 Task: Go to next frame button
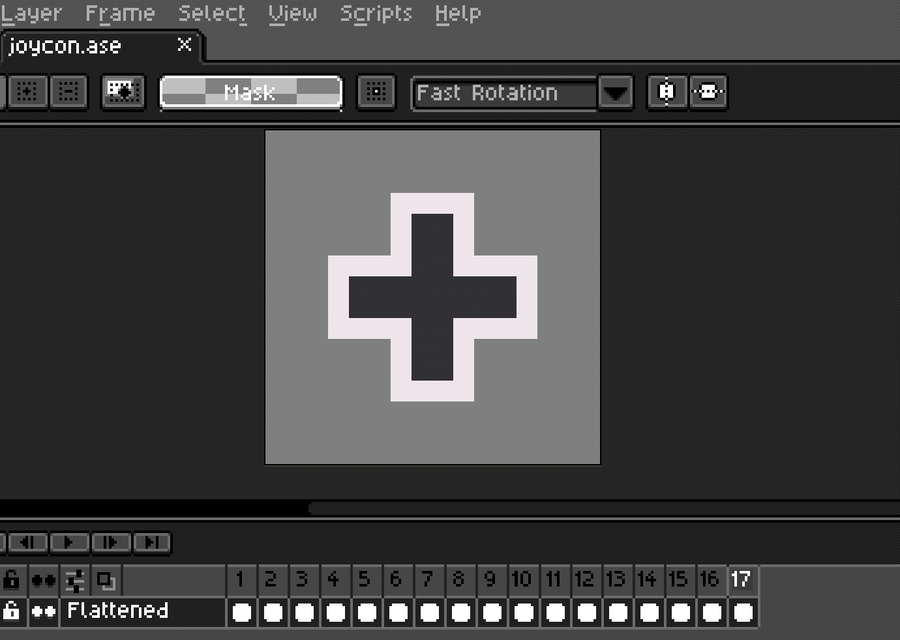point(110,542)
